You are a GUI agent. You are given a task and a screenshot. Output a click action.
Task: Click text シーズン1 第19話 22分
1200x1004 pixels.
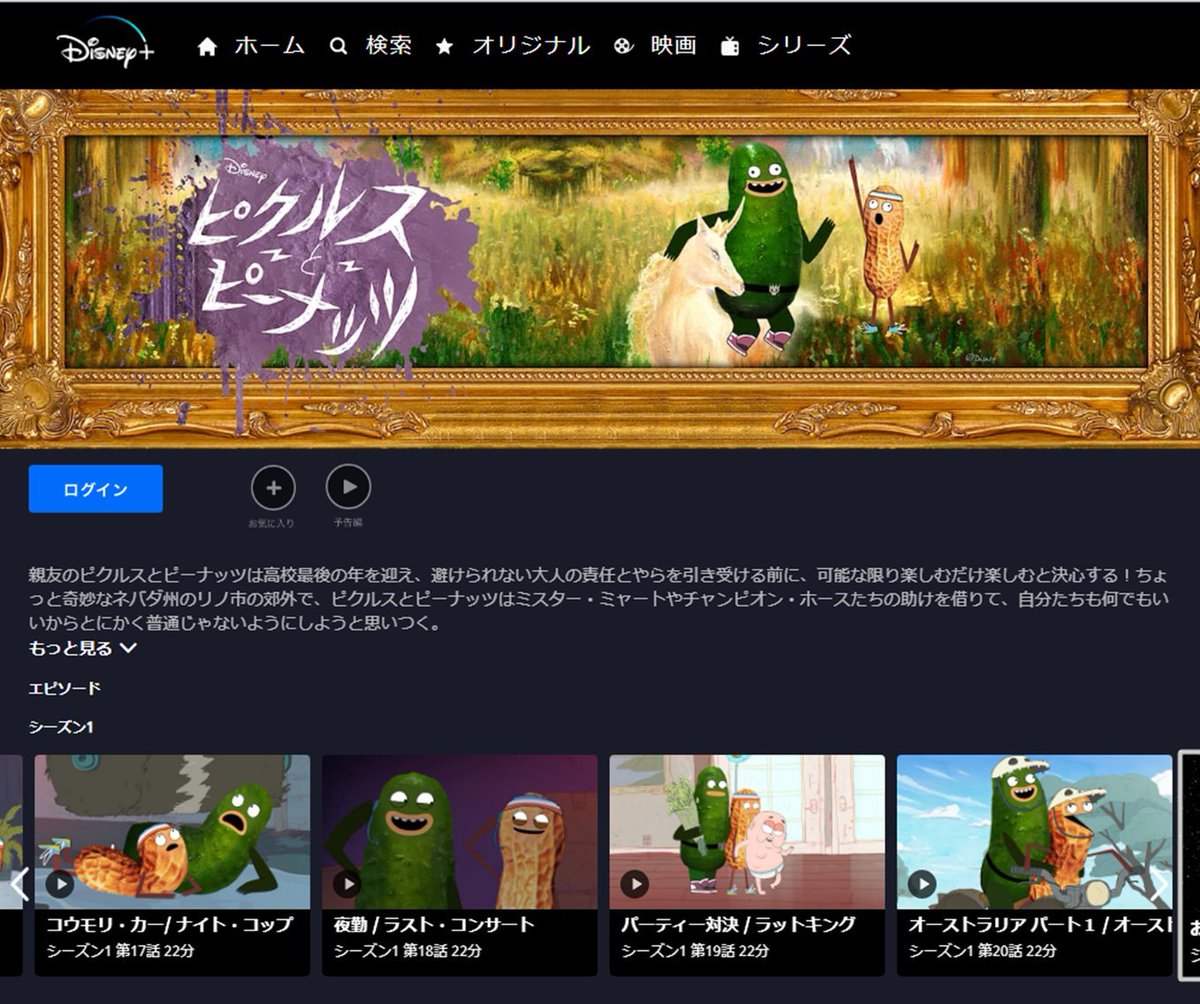pos(695,951)
